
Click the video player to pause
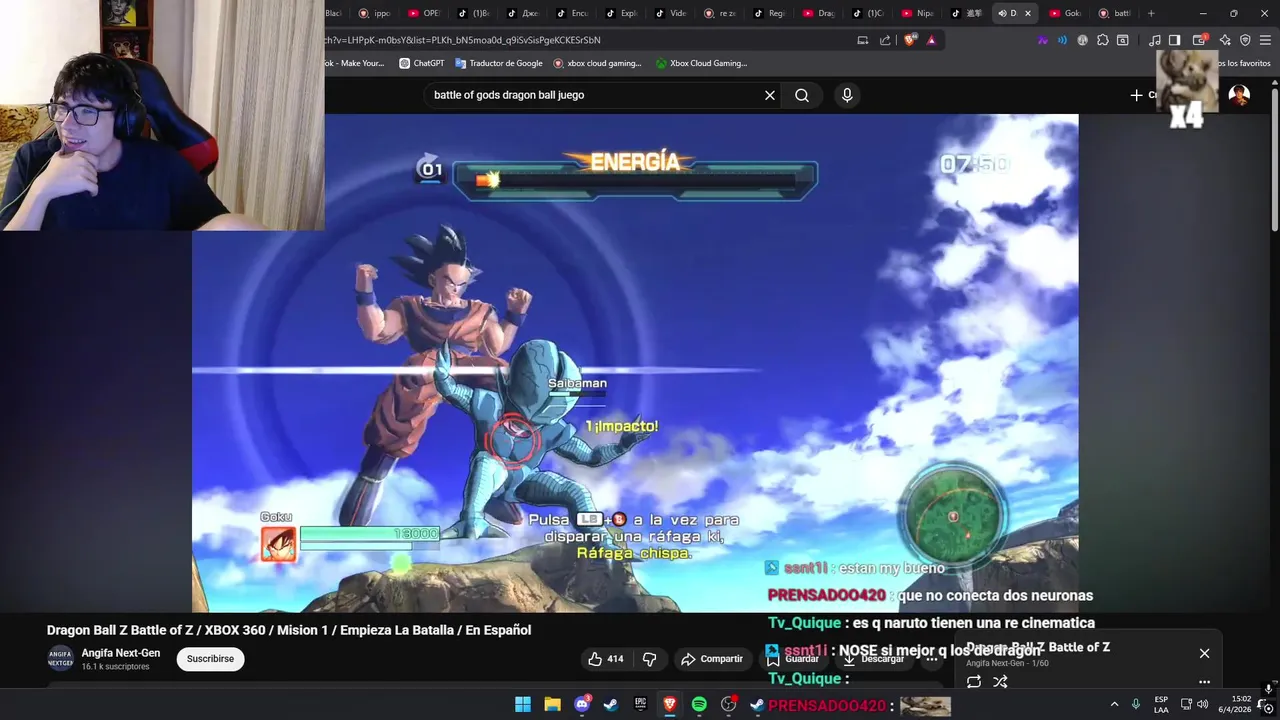pos(635,362)
